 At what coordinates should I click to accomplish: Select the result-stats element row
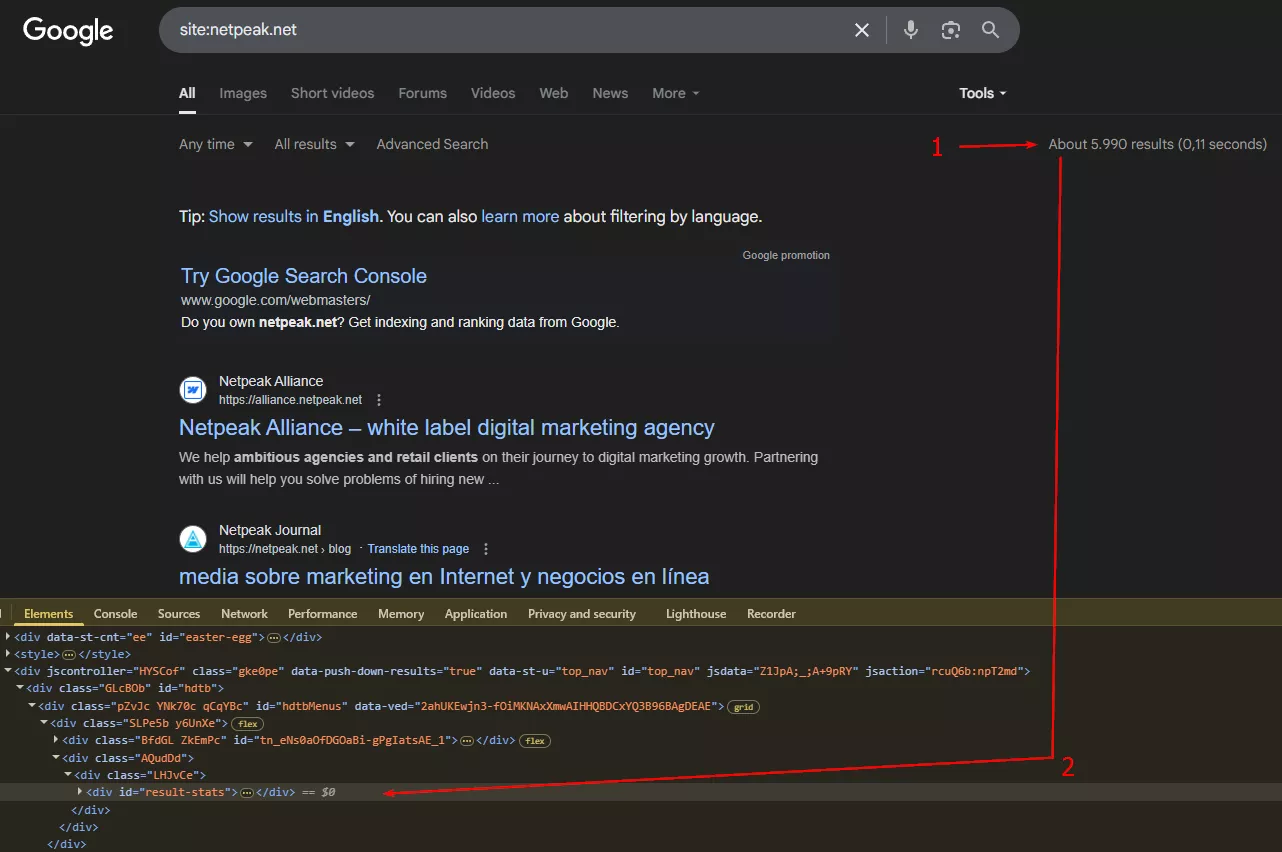coord(641,792)
